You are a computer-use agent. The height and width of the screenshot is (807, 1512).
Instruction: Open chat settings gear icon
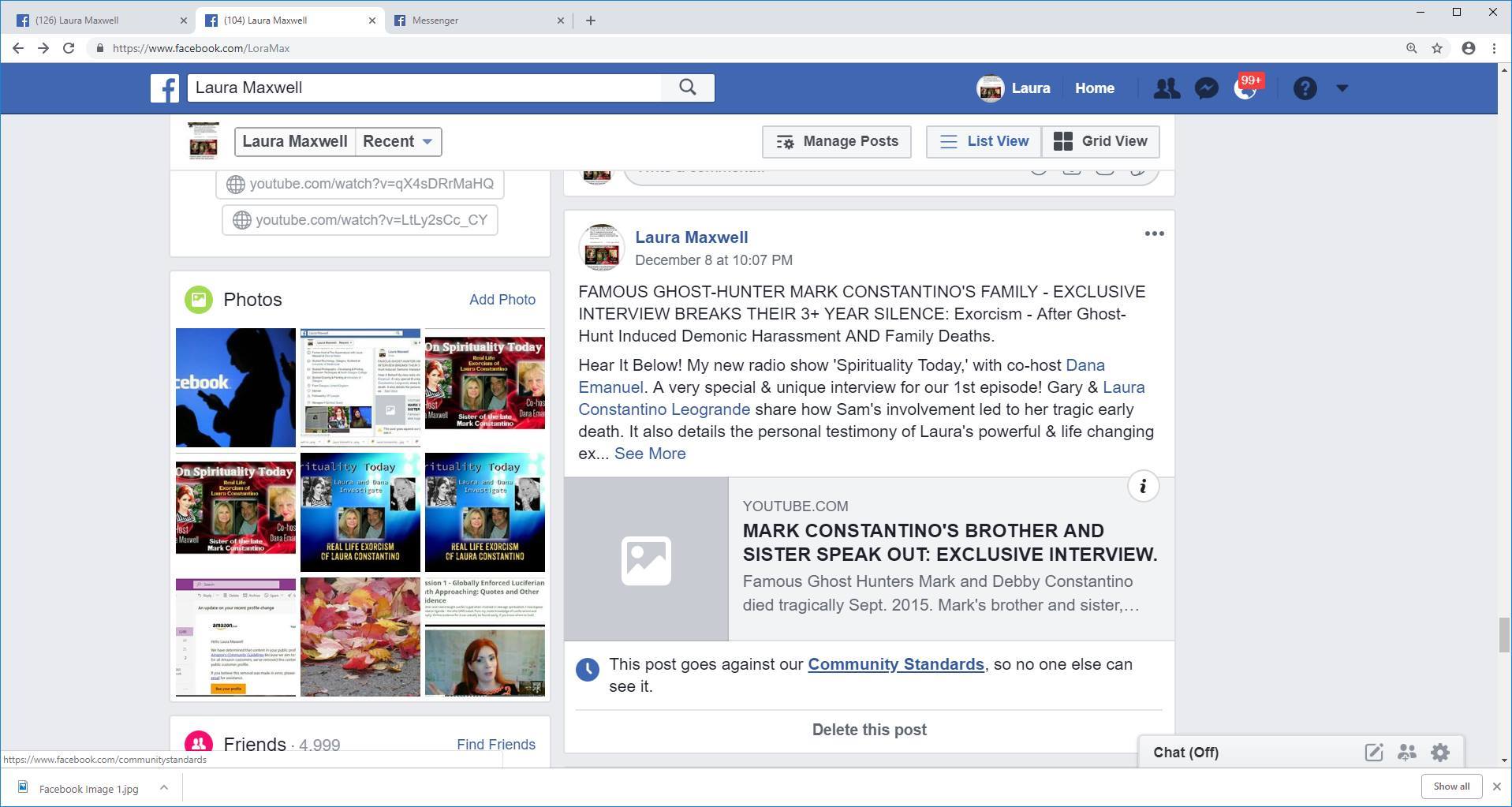coord(1440,753)
